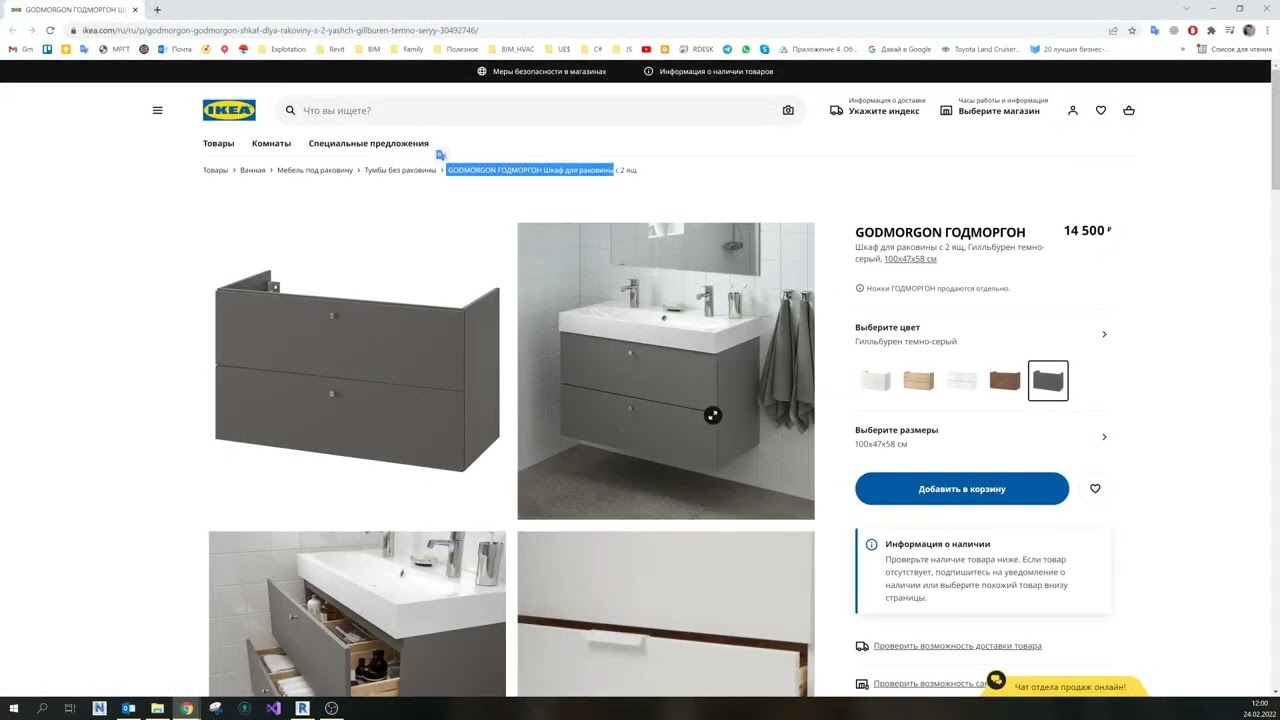
Task: Open the IKEA hamburger menu
Action: point(157,110)
